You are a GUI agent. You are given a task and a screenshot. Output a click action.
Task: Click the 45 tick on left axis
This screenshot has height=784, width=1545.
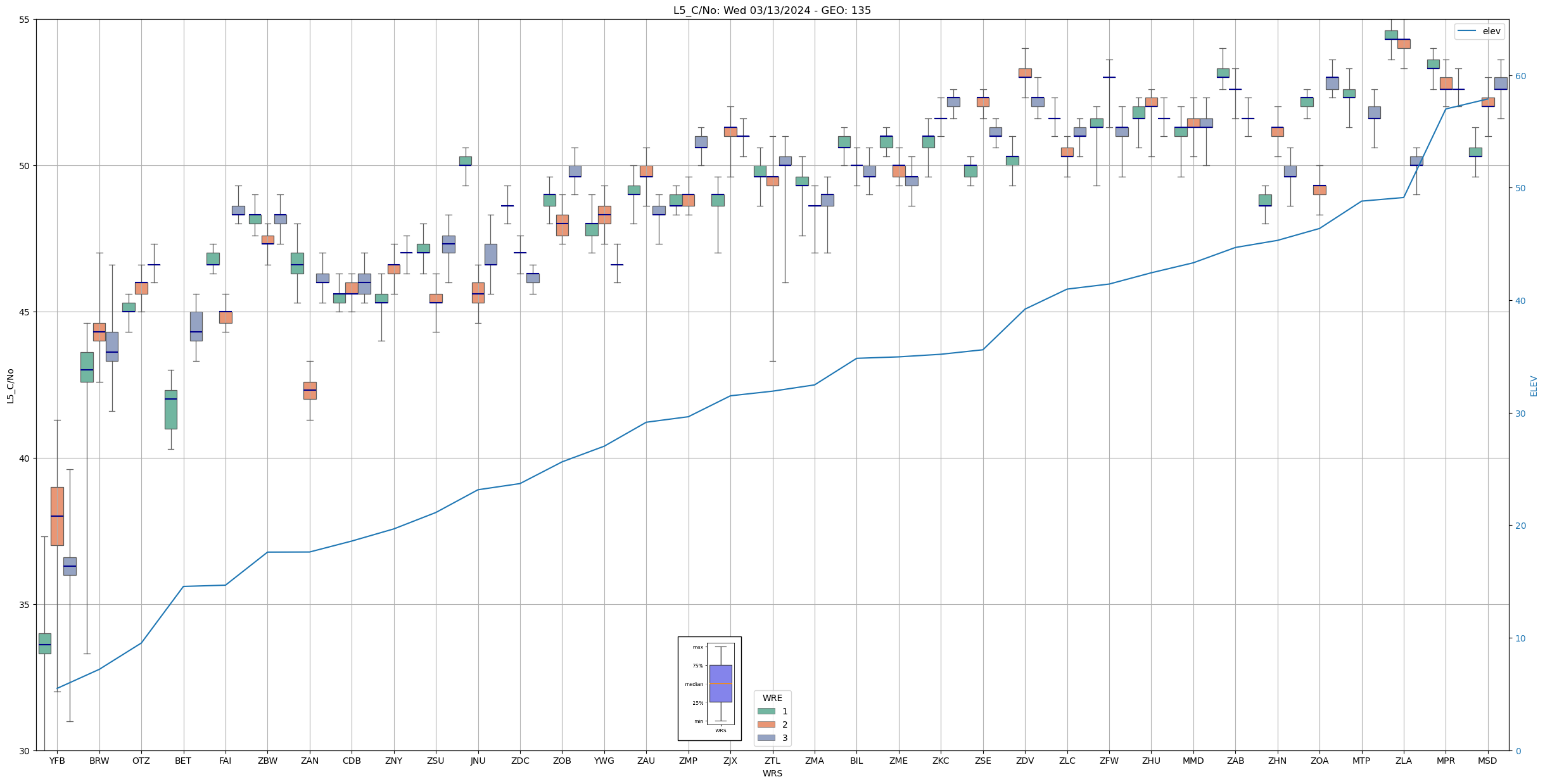[25, 312]
